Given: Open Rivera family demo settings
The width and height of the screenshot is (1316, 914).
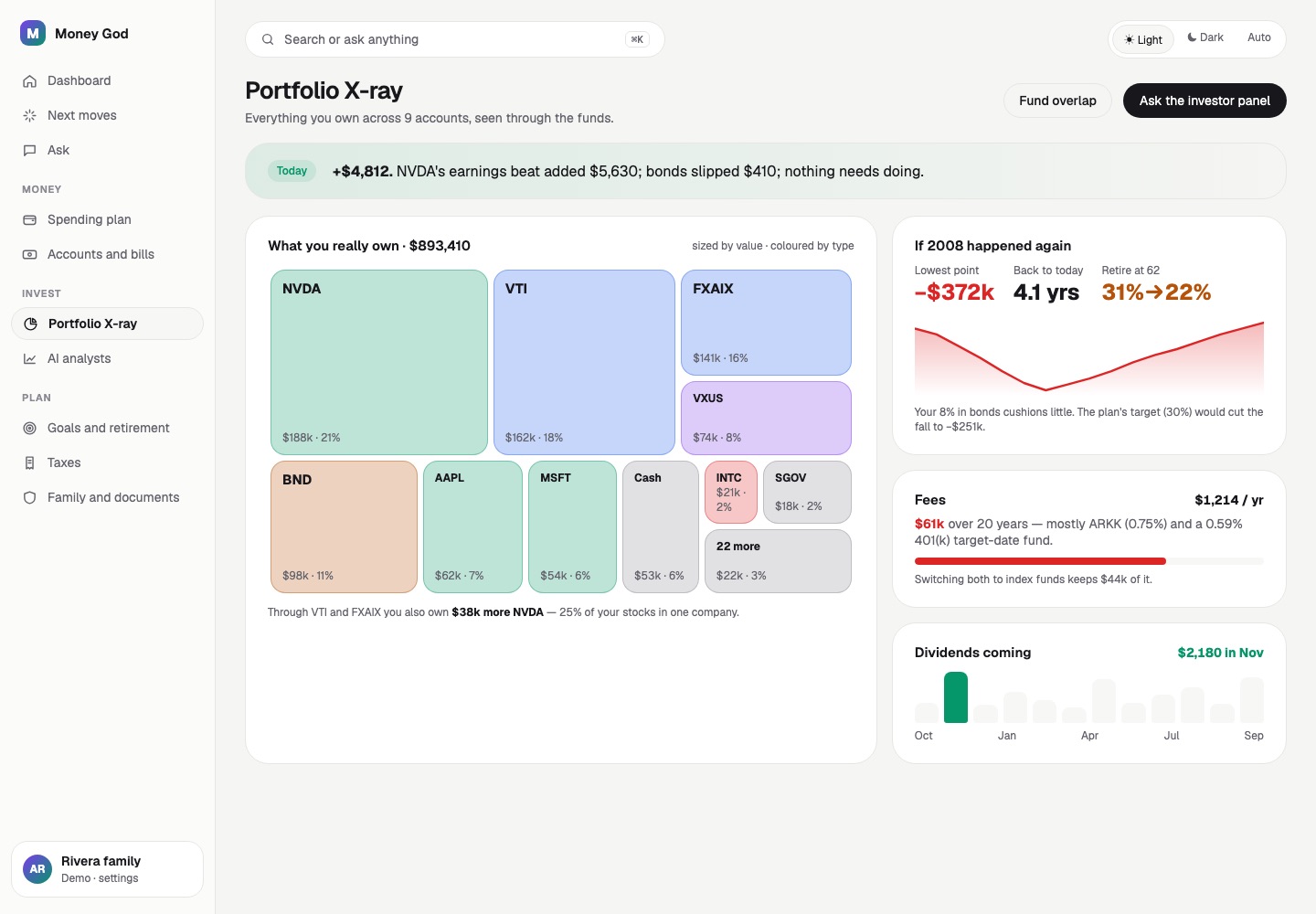Looking at the screenshot, I should pyautogui.click(x=107, y=869).
